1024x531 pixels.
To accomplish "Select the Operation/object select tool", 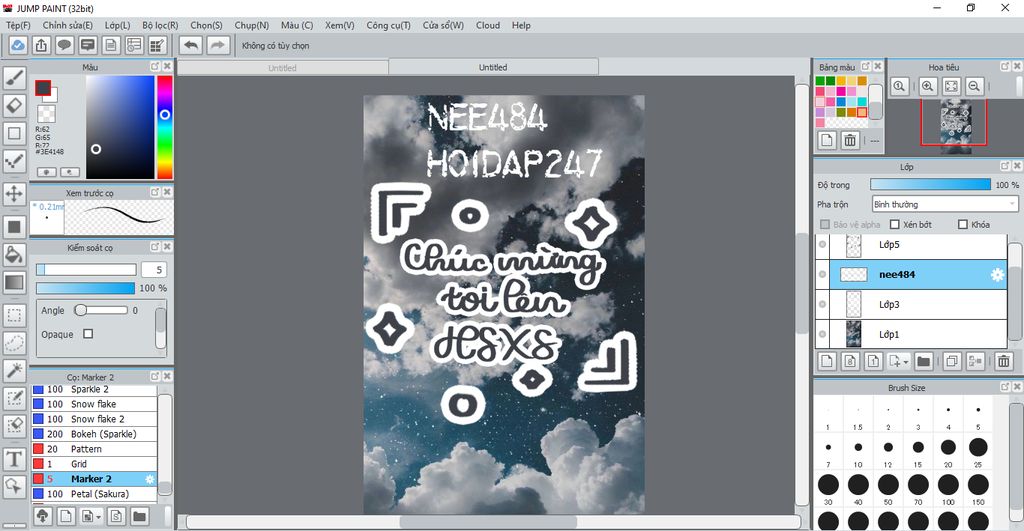I will 14,486.
